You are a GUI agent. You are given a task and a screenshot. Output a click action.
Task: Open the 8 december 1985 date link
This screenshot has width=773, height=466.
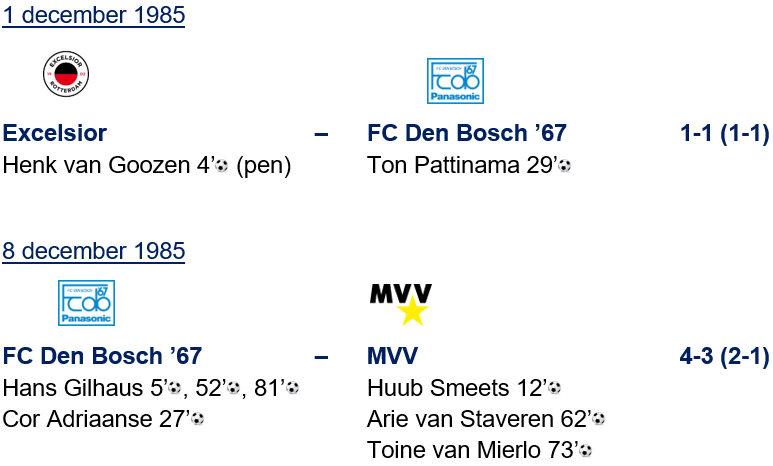(x=93, y=250)
